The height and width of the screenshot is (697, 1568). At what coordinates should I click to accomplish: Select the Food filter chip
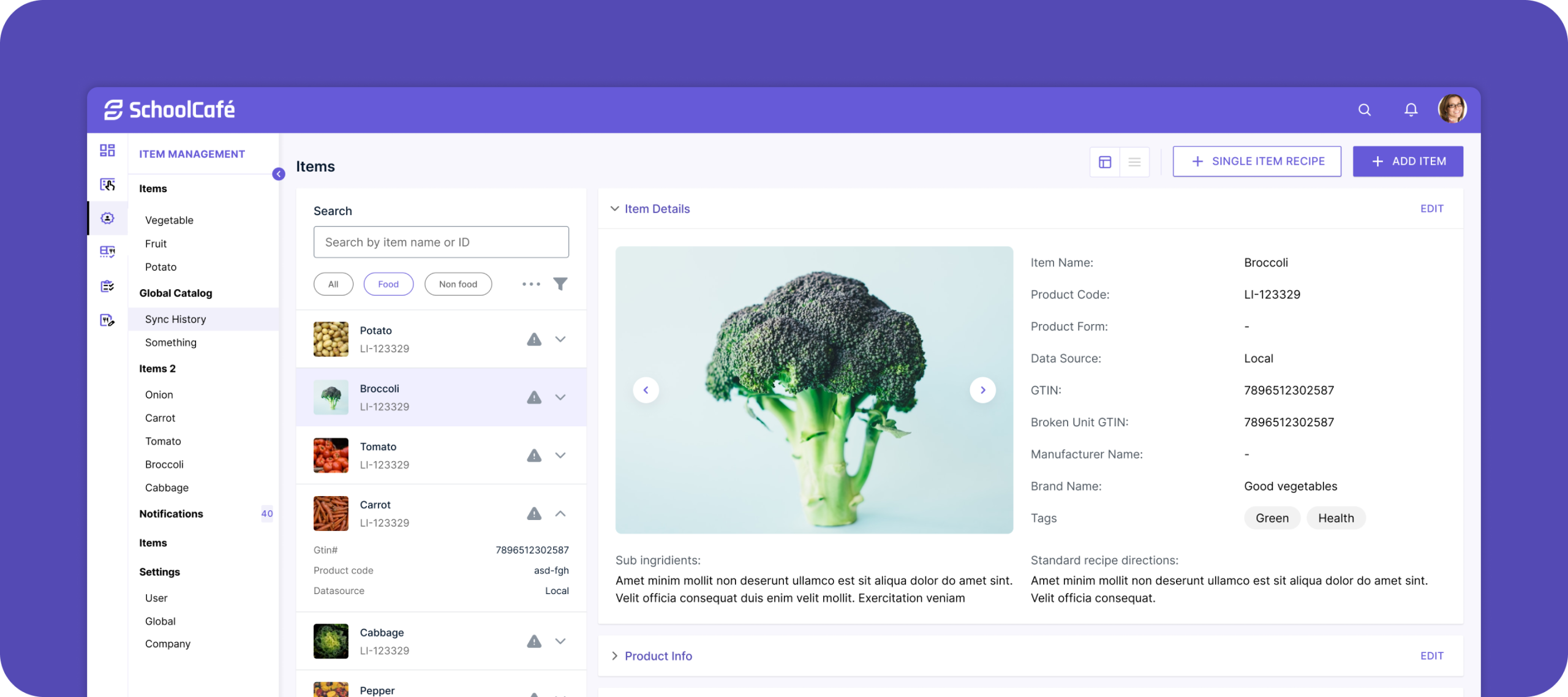click(388, 284)
